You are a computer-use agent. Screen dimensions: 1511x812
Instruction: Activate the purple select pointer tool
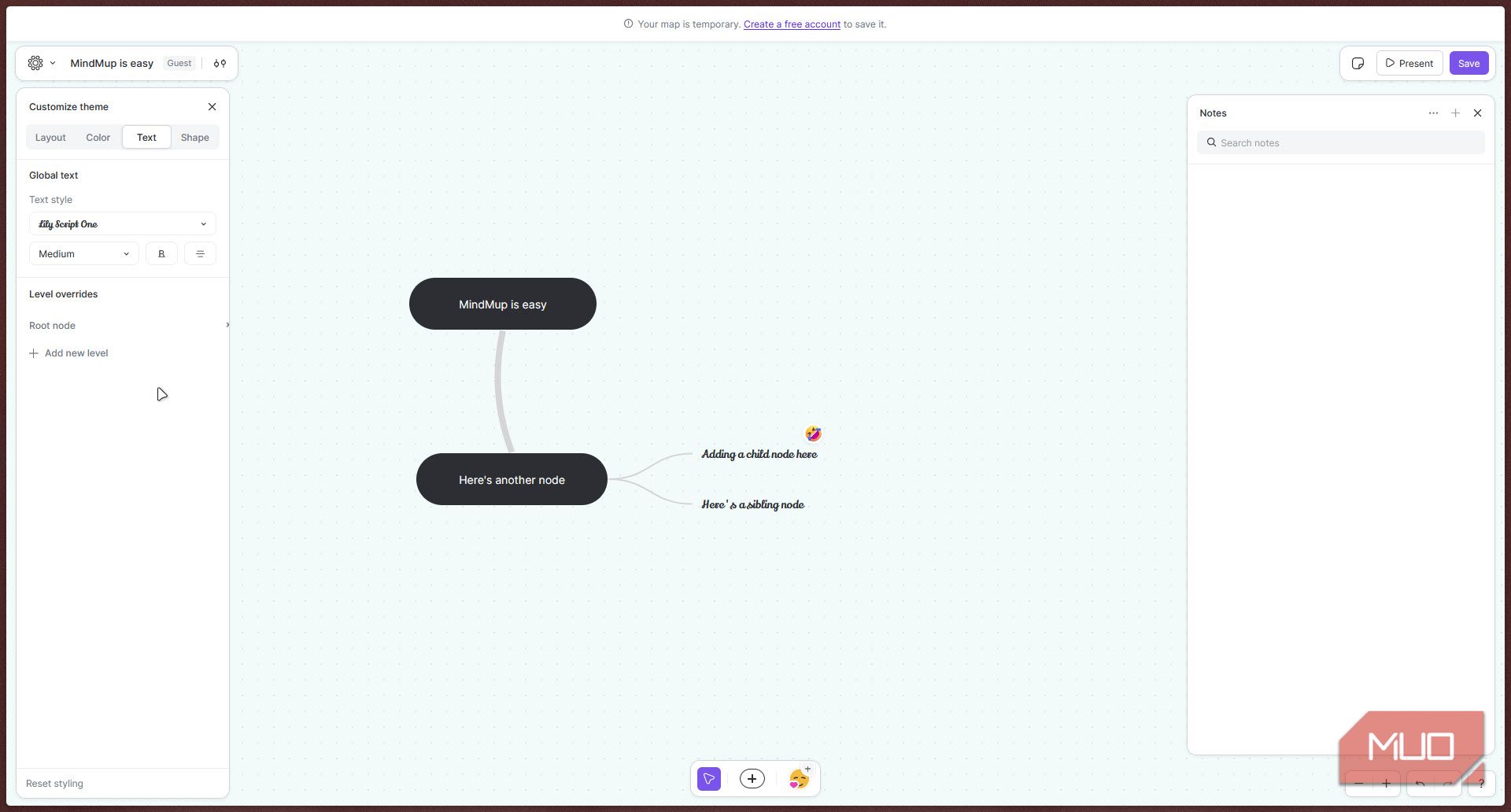709,779
